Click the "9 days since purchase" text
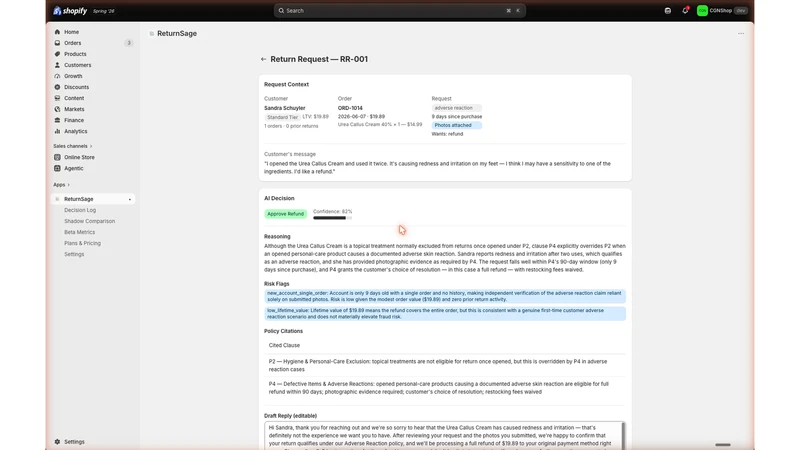Screen dimensions: 800x450 click(x=457, y=117)
